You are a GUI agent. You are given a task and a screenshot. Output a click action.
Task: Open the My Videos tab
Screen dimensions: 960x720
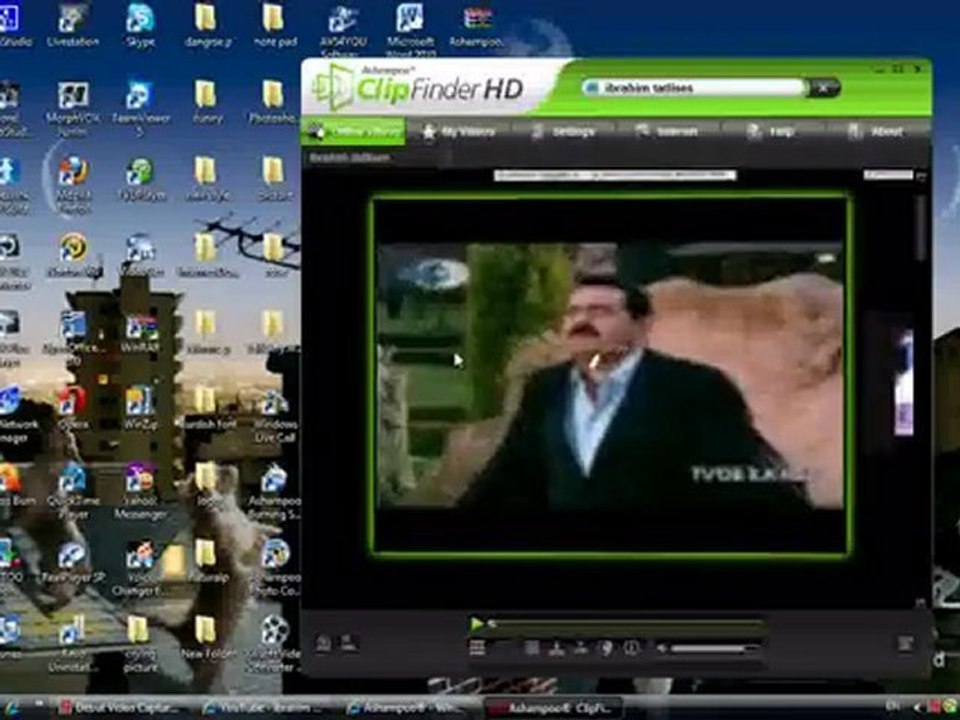(458, 131)
